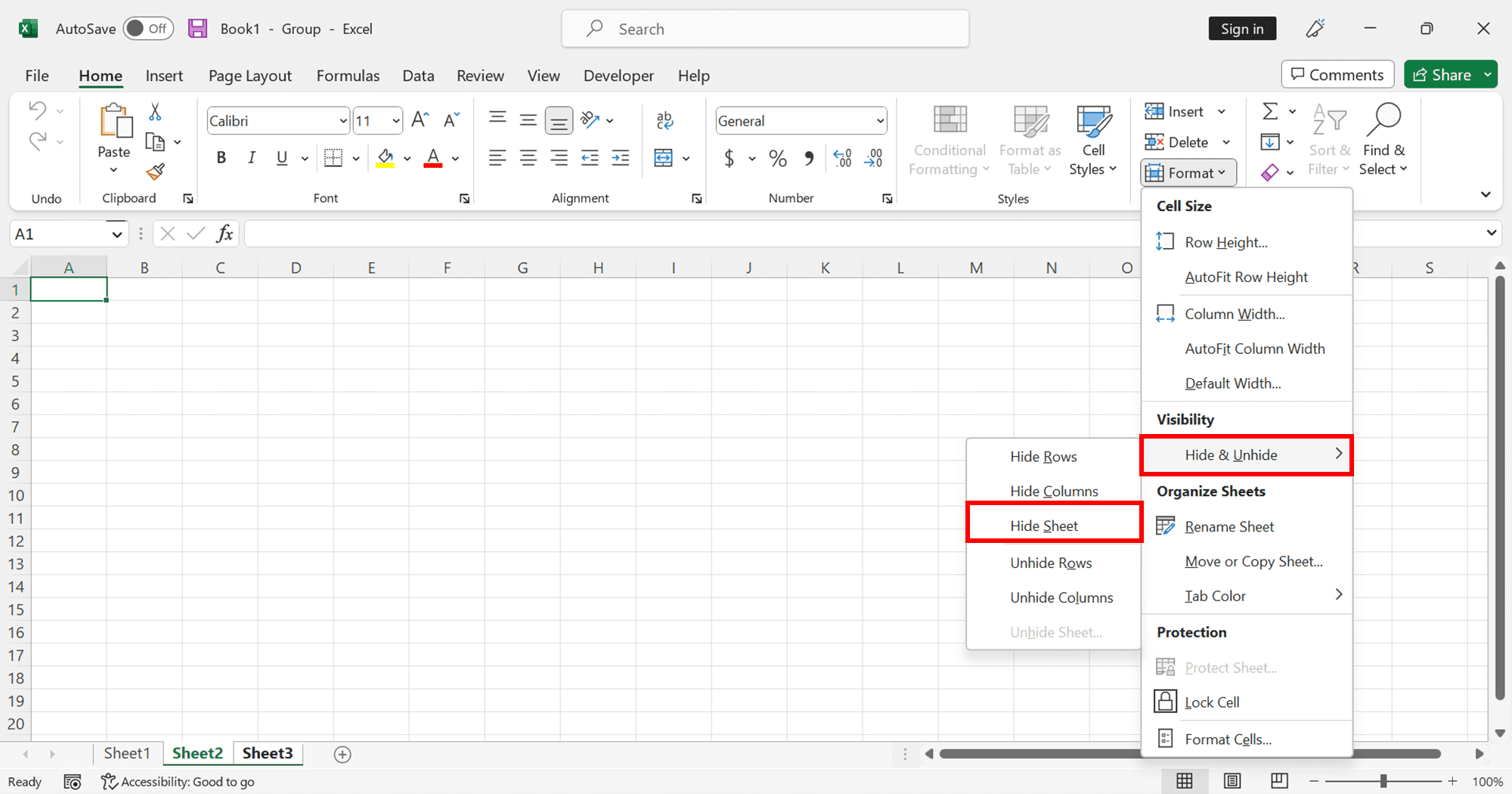Expand the Name Box A1 dropdown

pos(116,234)
